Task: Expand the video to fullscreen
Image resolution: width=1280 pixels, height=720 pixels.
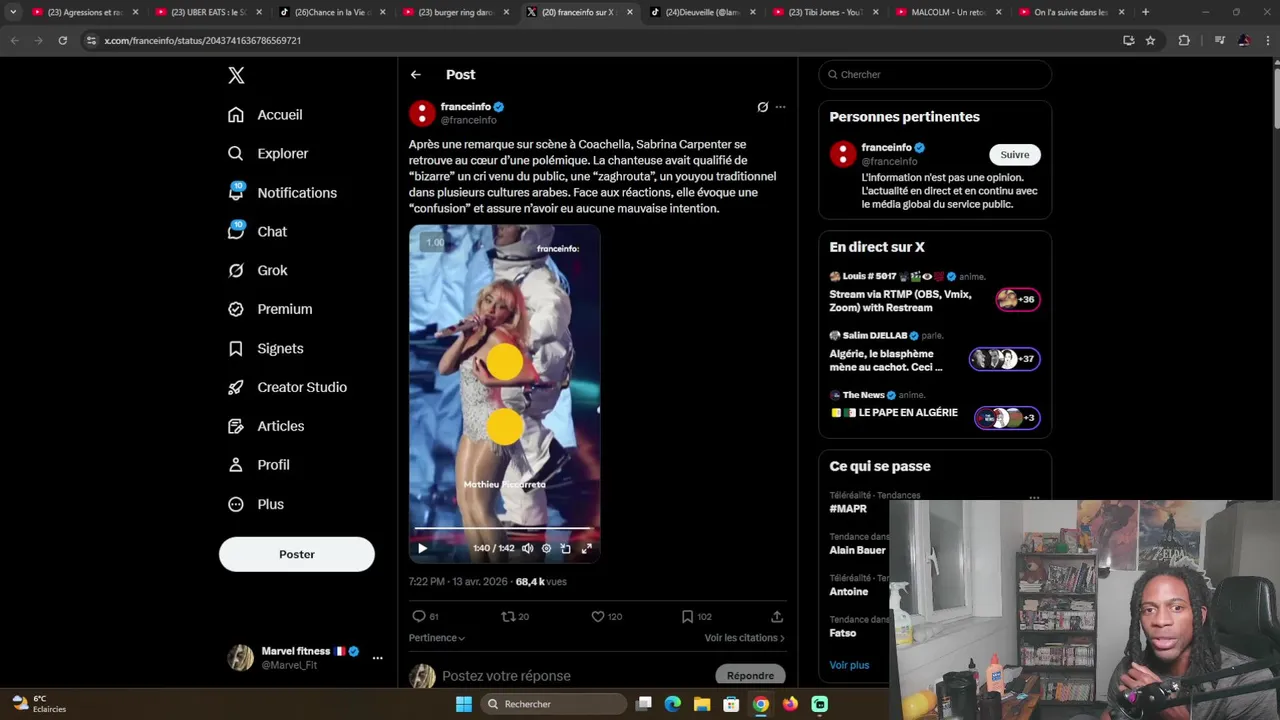Action: pos(587,548)
